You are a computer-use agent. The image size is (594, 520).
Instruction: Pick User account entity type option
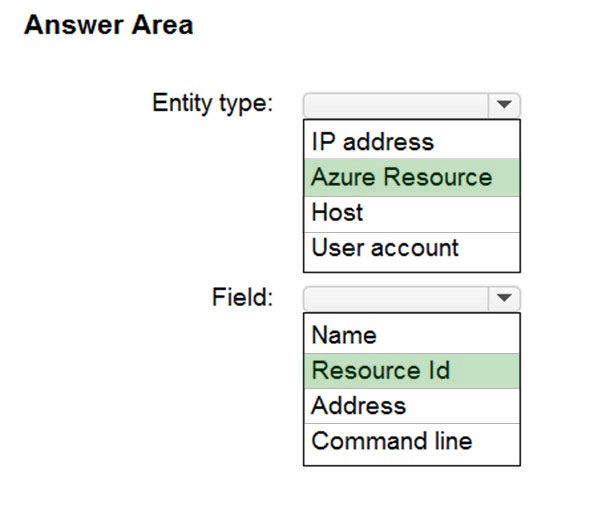coord(412,250)
